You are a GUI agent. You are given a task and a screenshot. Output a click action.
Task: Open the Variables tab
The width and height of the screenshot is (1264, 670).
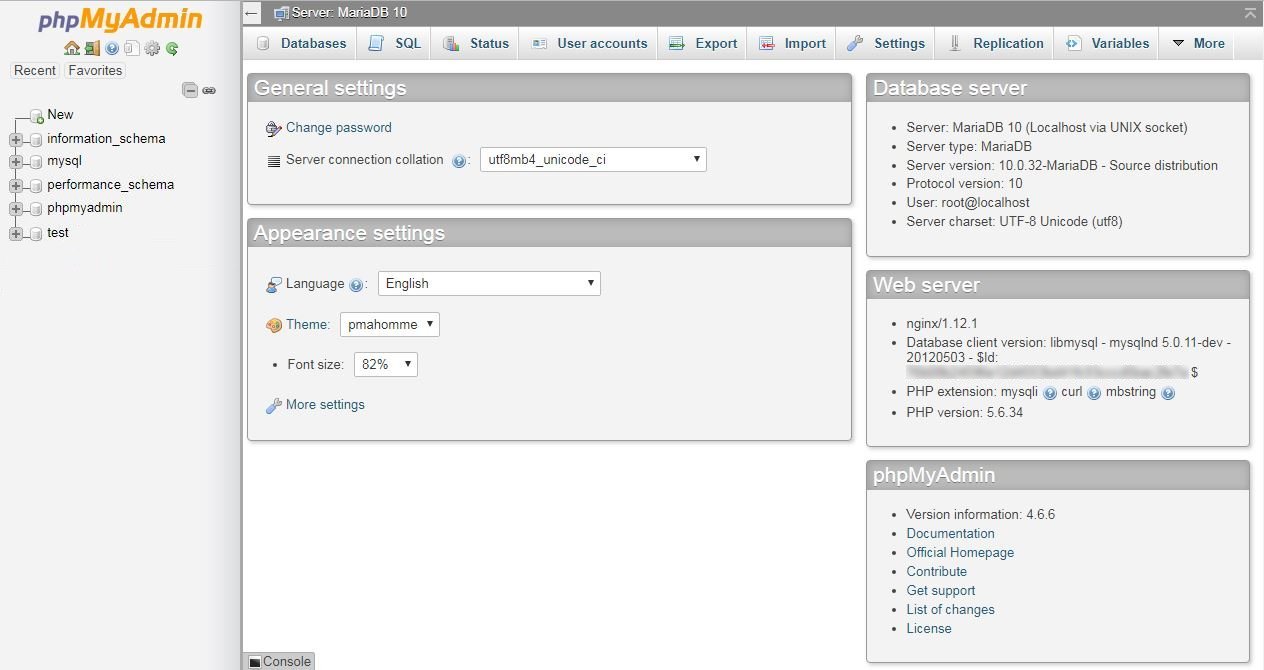(x=1107, y=43)
